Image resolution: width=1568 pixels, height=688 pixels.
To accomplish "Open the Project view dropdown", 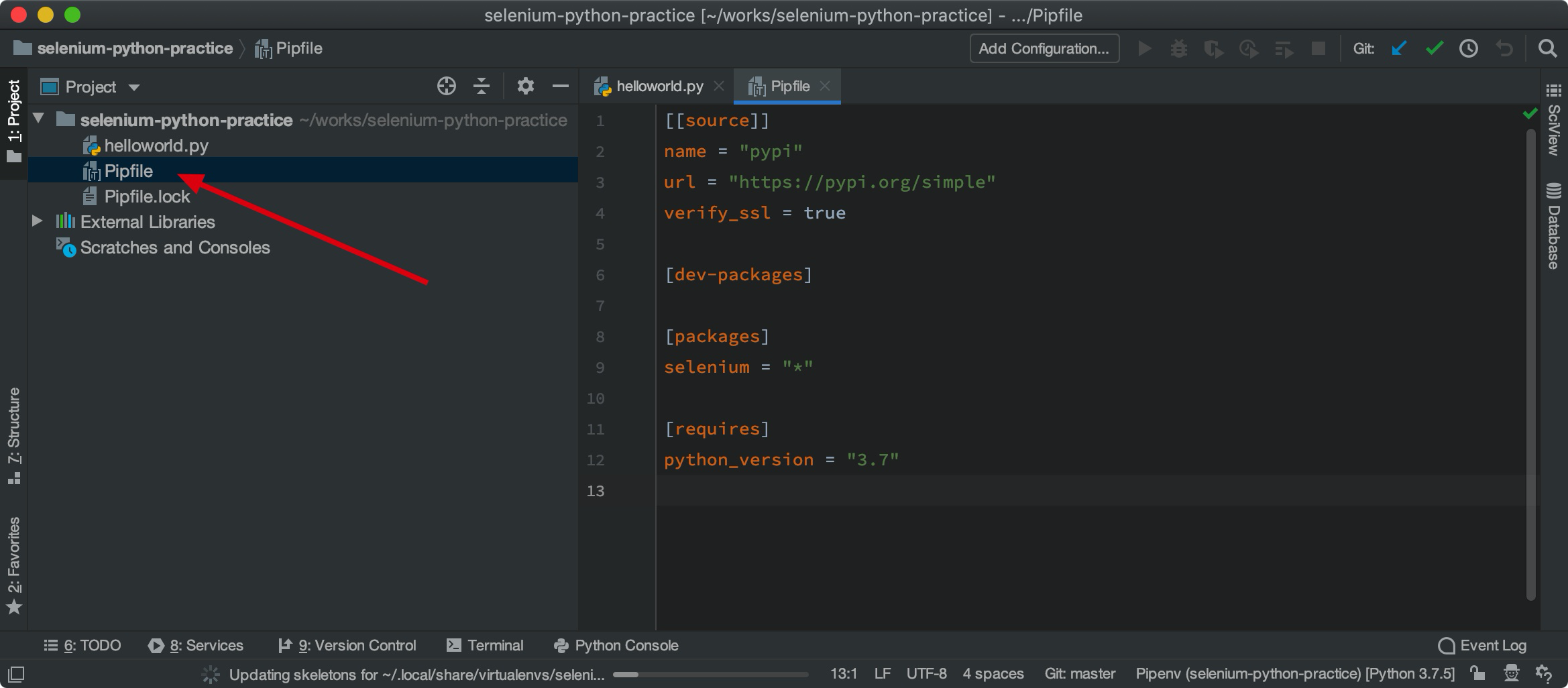I will tap(134, 87).
